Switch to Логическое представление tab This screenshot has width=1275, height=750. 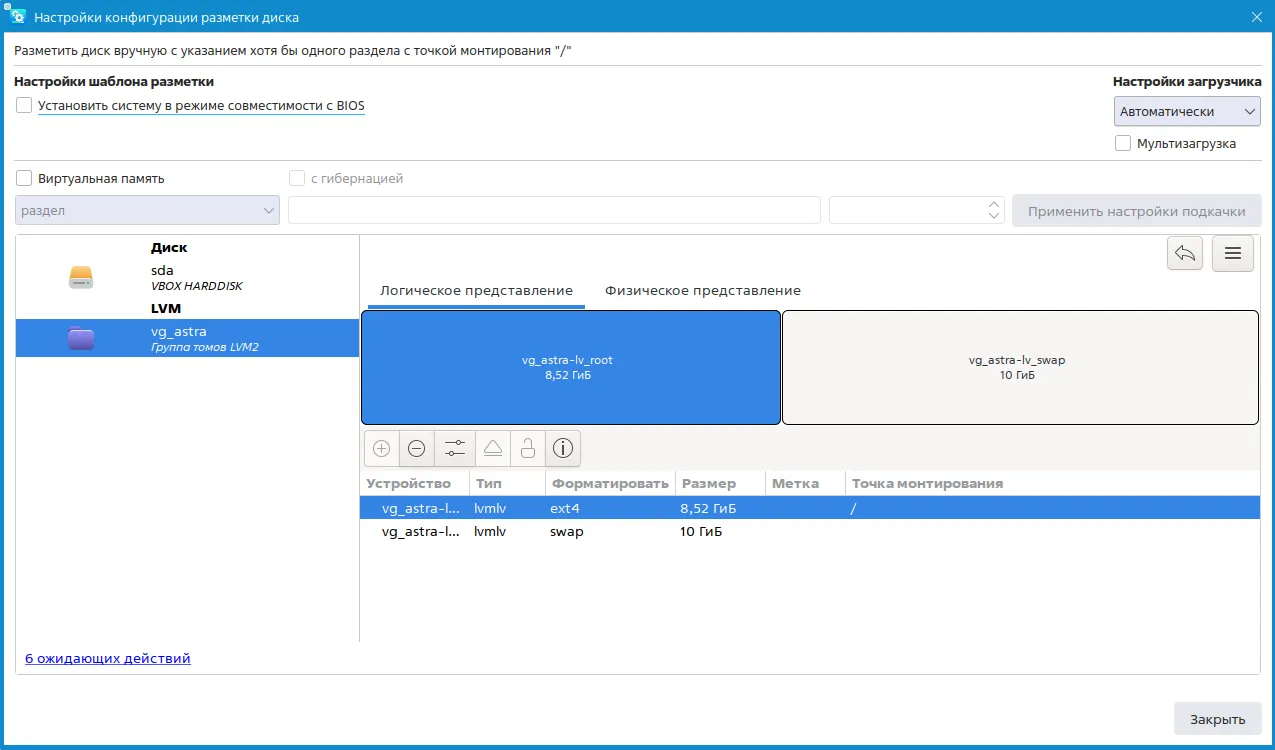point(476,290)
